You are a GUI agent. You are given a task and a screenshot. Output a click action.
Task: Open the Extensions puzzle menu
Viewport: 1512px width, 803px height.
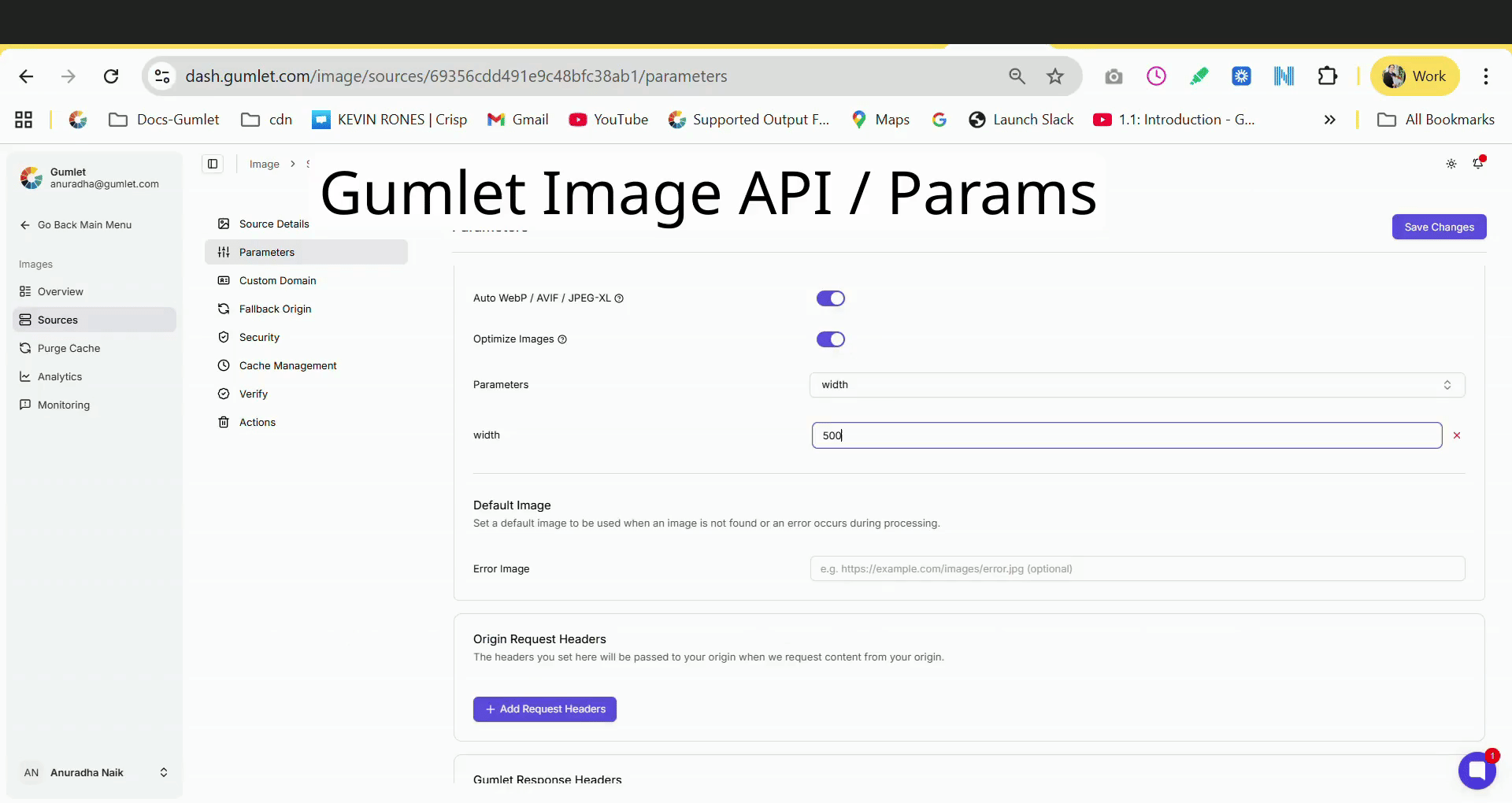1327,76
